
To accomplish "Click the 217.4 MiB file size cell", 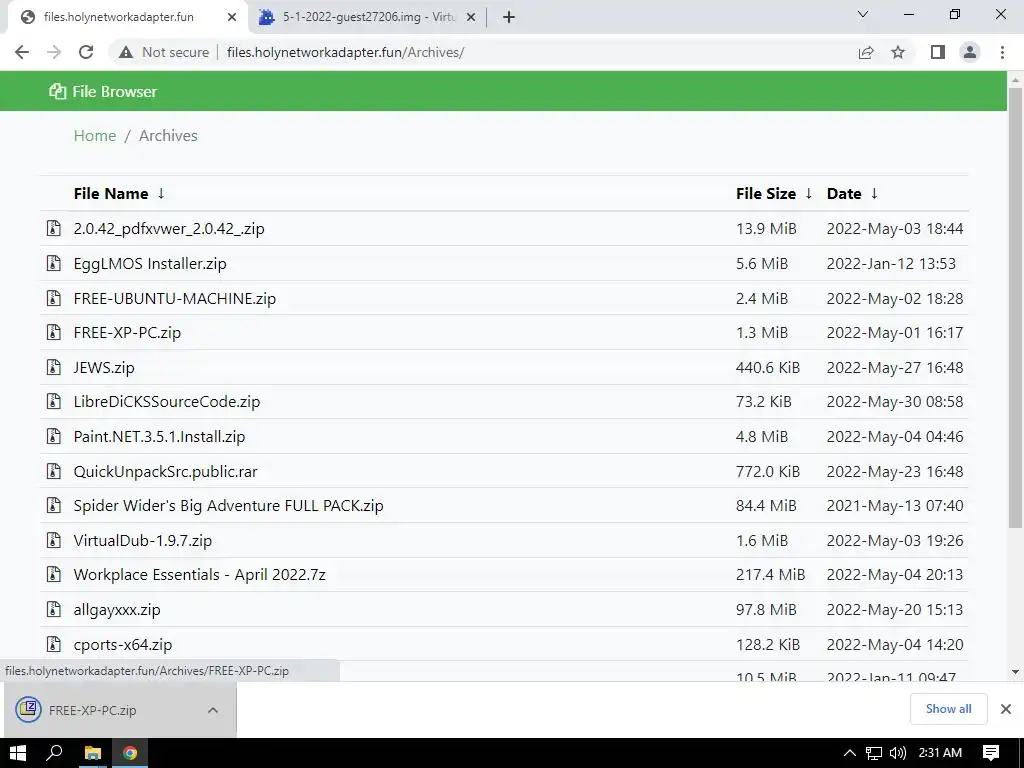I will (x=771, y=575).
